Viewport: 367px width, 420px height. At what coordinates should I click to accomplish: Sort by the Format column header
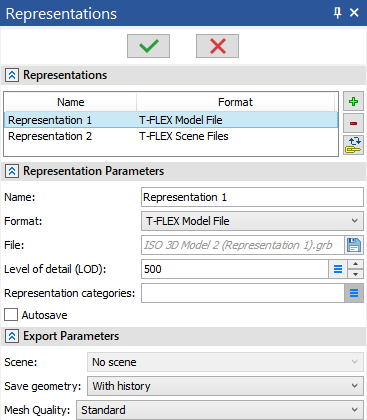click(x=235, y=102)
